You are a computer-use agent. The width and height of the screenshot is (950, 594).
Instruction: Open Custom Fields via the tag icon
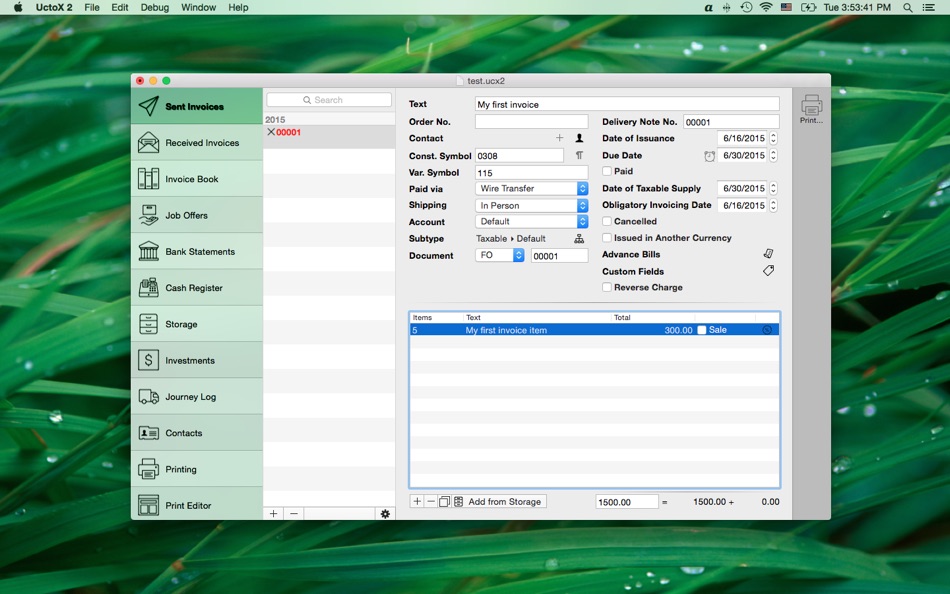tap(767, 270)
